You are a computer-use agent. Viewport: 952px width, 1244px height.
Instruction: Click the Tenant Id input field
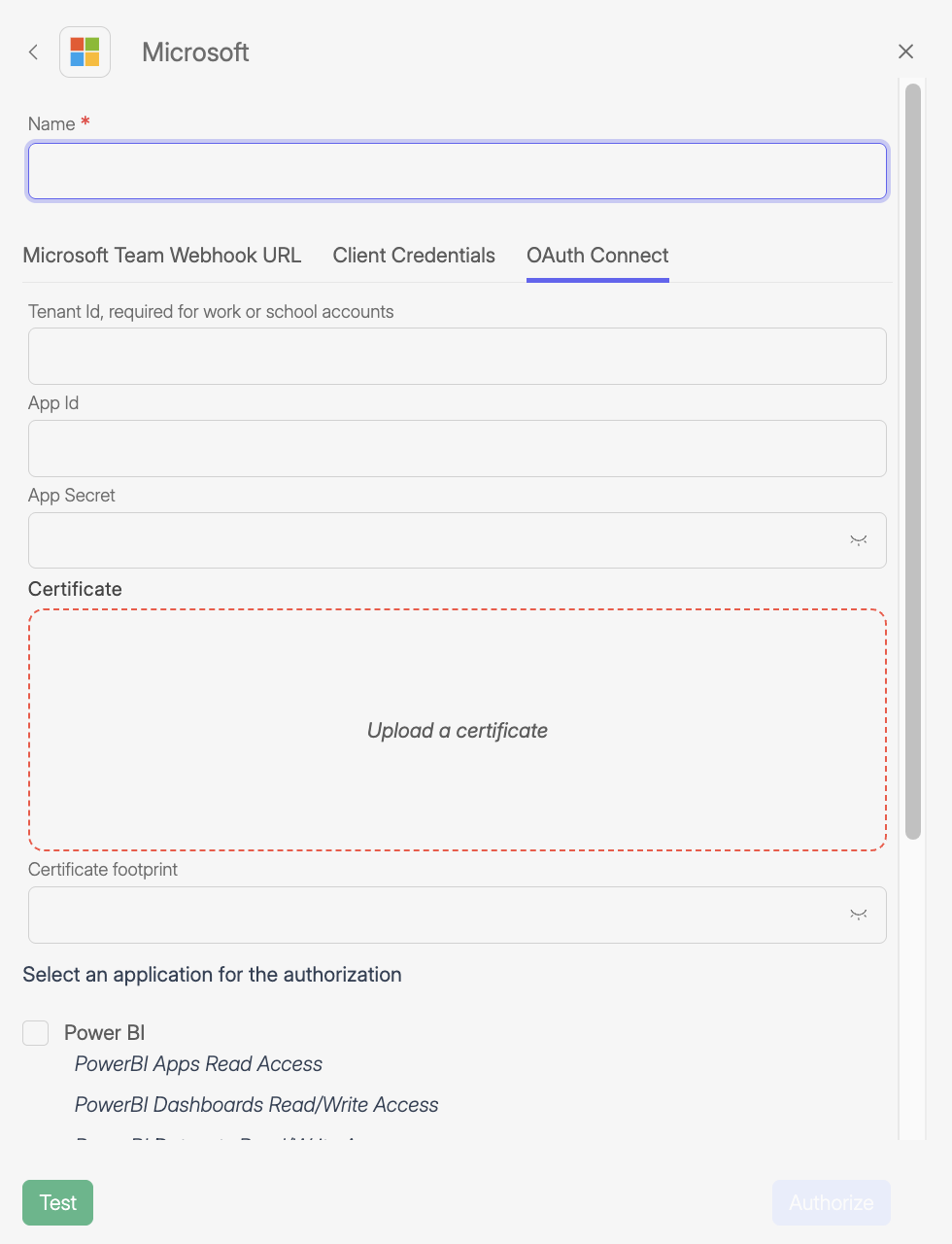[458, 356]
